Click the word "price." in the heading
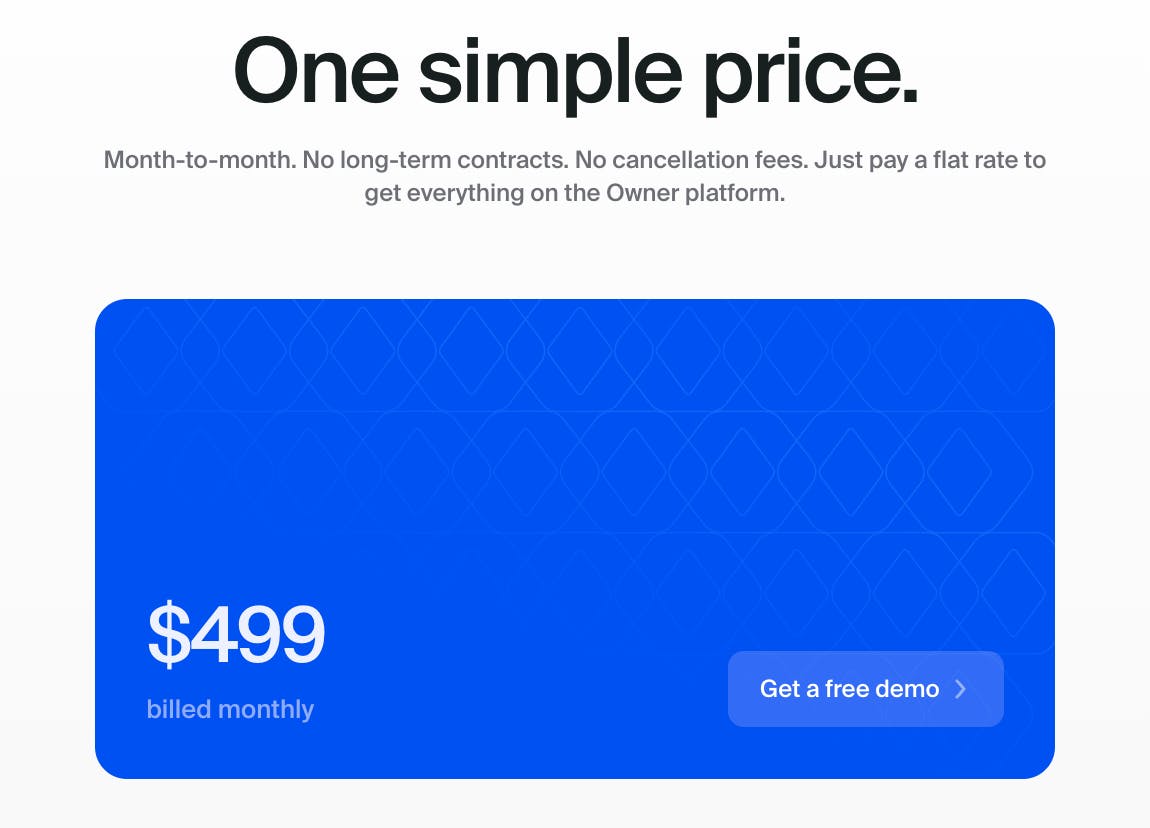Viewport: 1150px width, 828px height. (x=813, y=70)
